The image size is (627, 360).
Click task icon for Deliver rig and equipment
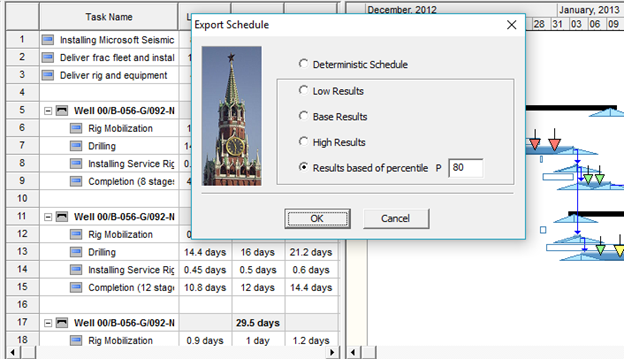48,75
